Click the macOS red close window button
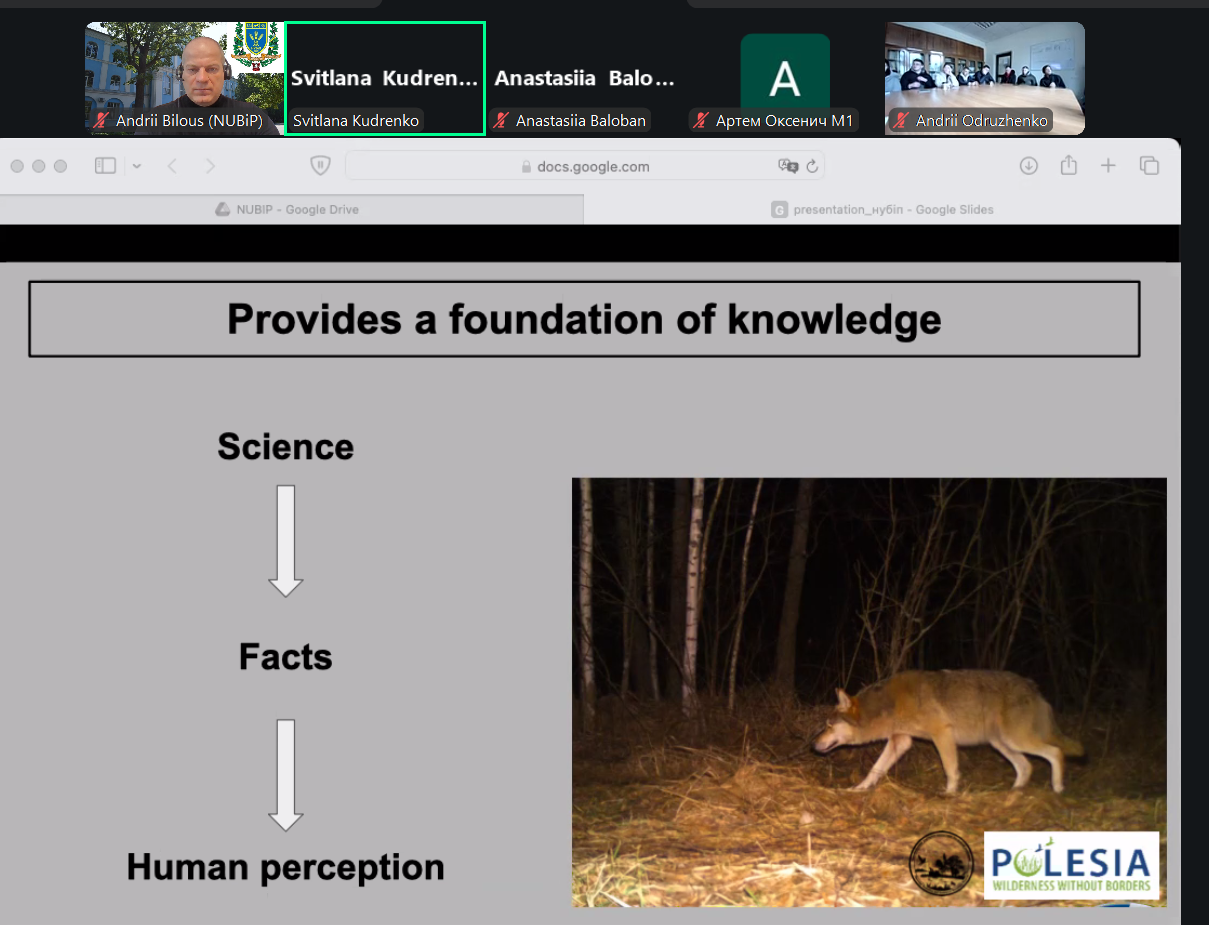Screen dimensions: 1209x925 tap(17, 166)
